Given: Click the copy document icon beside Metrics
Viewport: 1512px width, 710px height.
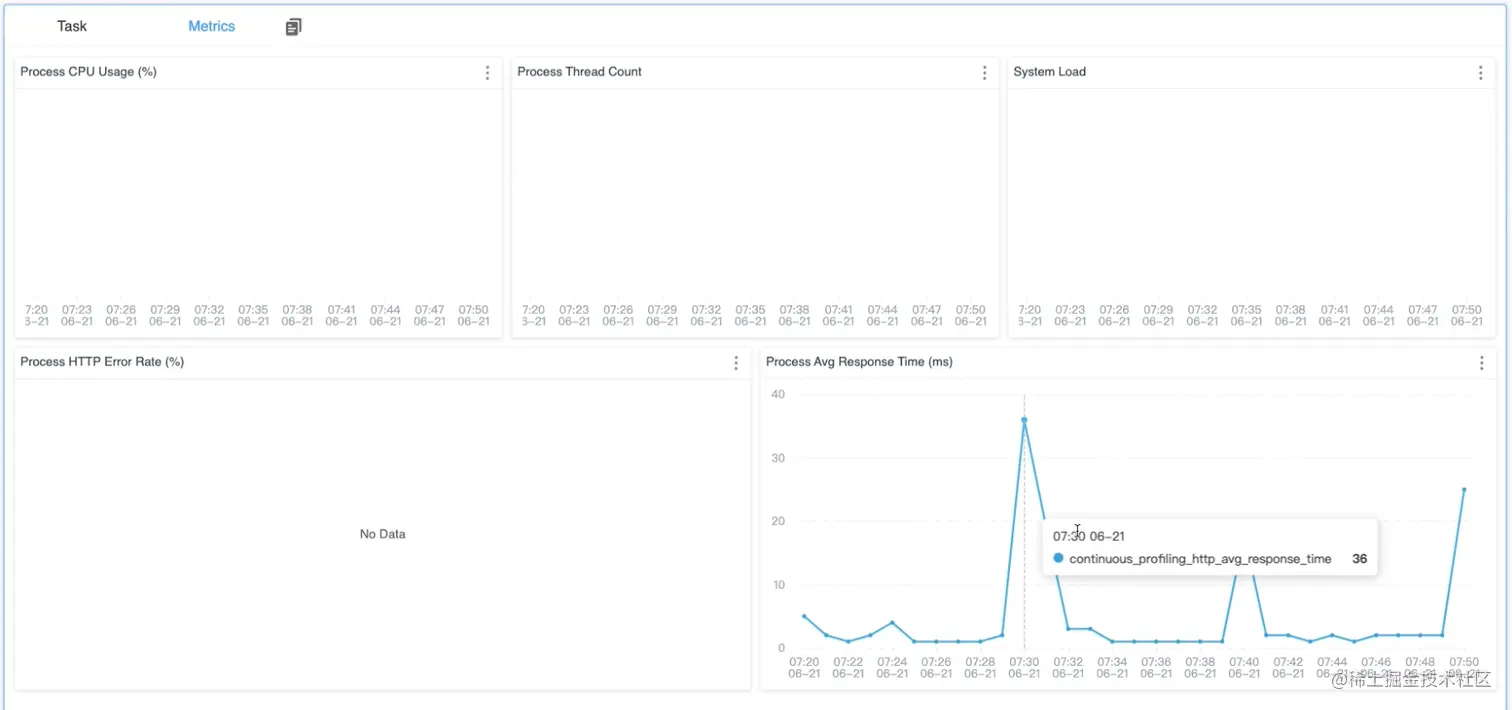Looking at the screenshot, I should (x=293, y=27).
